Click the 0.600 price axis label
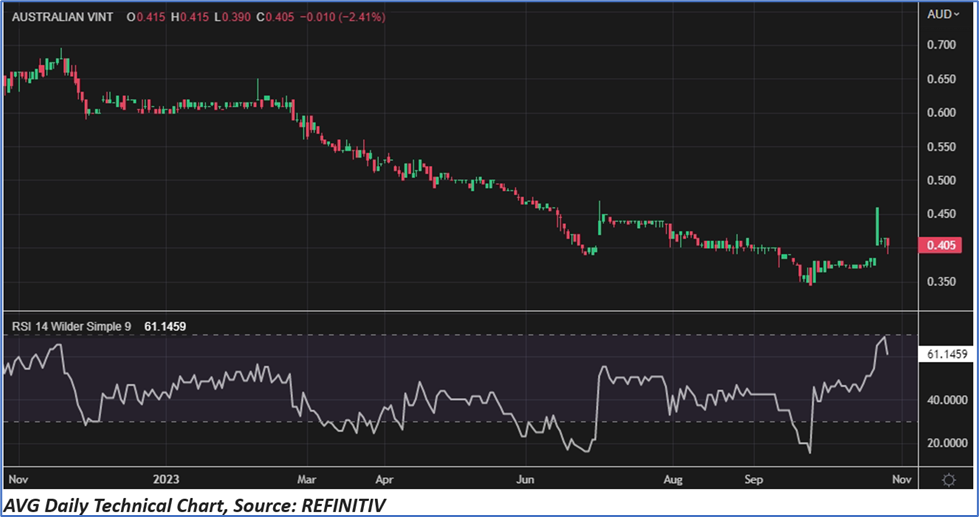Screen dimensions: 979x517 [x=942, y=113]
